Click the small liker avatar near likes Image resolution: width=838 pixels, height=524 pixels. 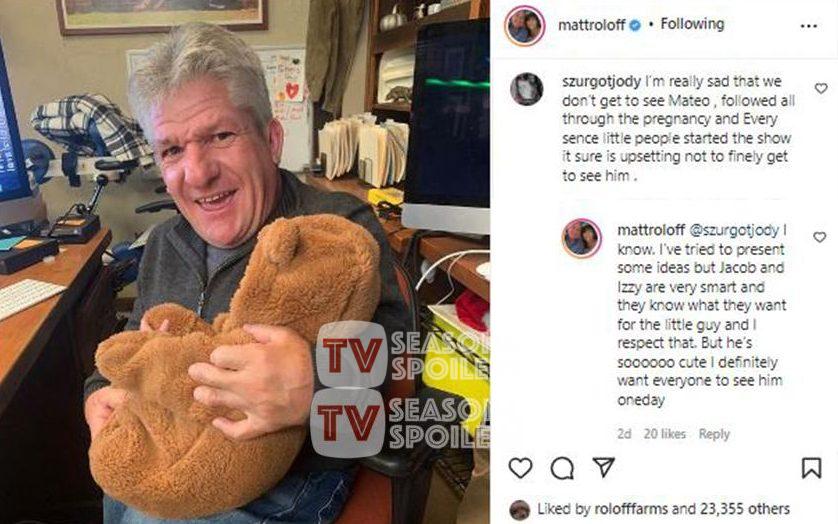point(519,510)
